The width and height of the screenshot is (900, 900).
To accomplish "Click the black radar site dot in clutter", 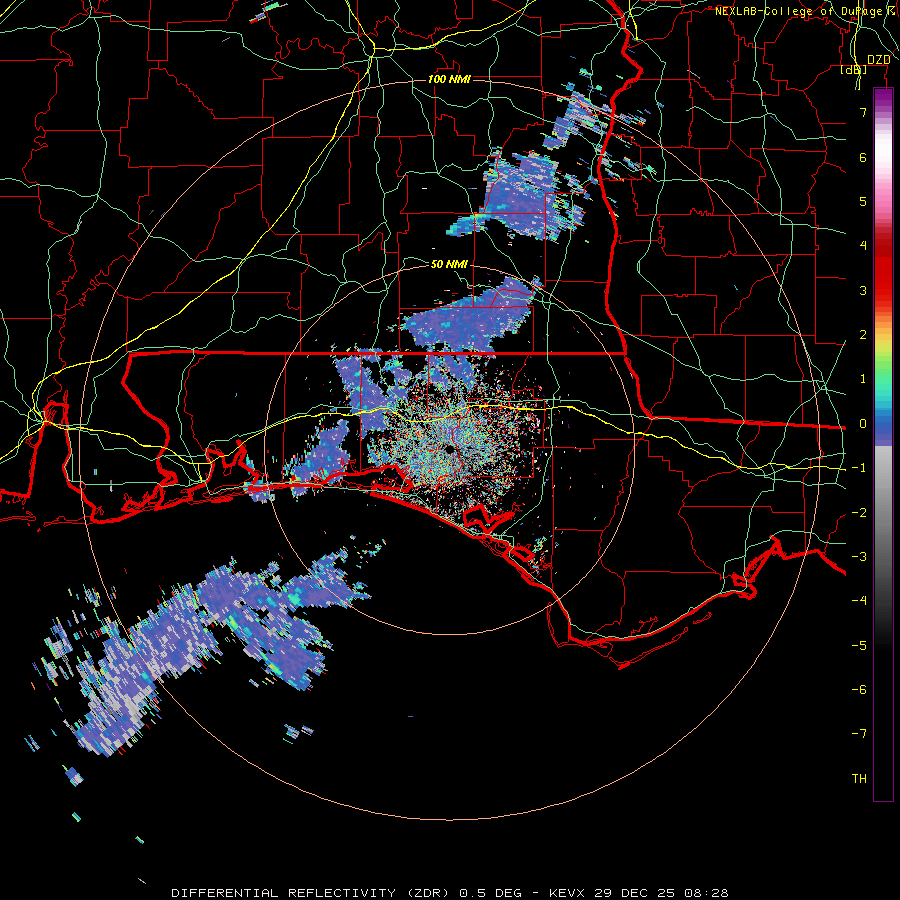I will (x=449, y=449).
